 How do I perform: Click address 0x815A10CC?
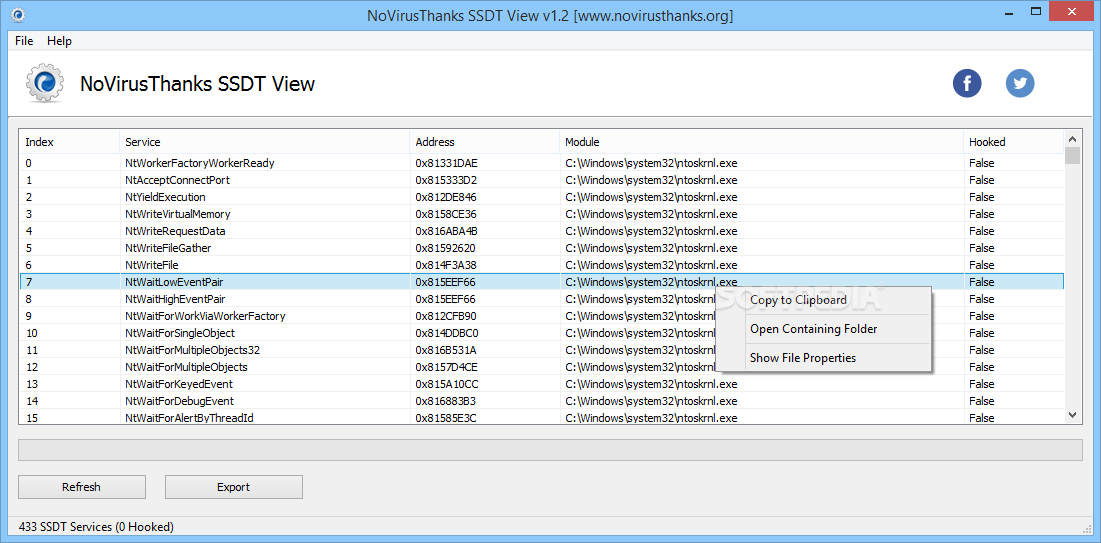(447, 384)
